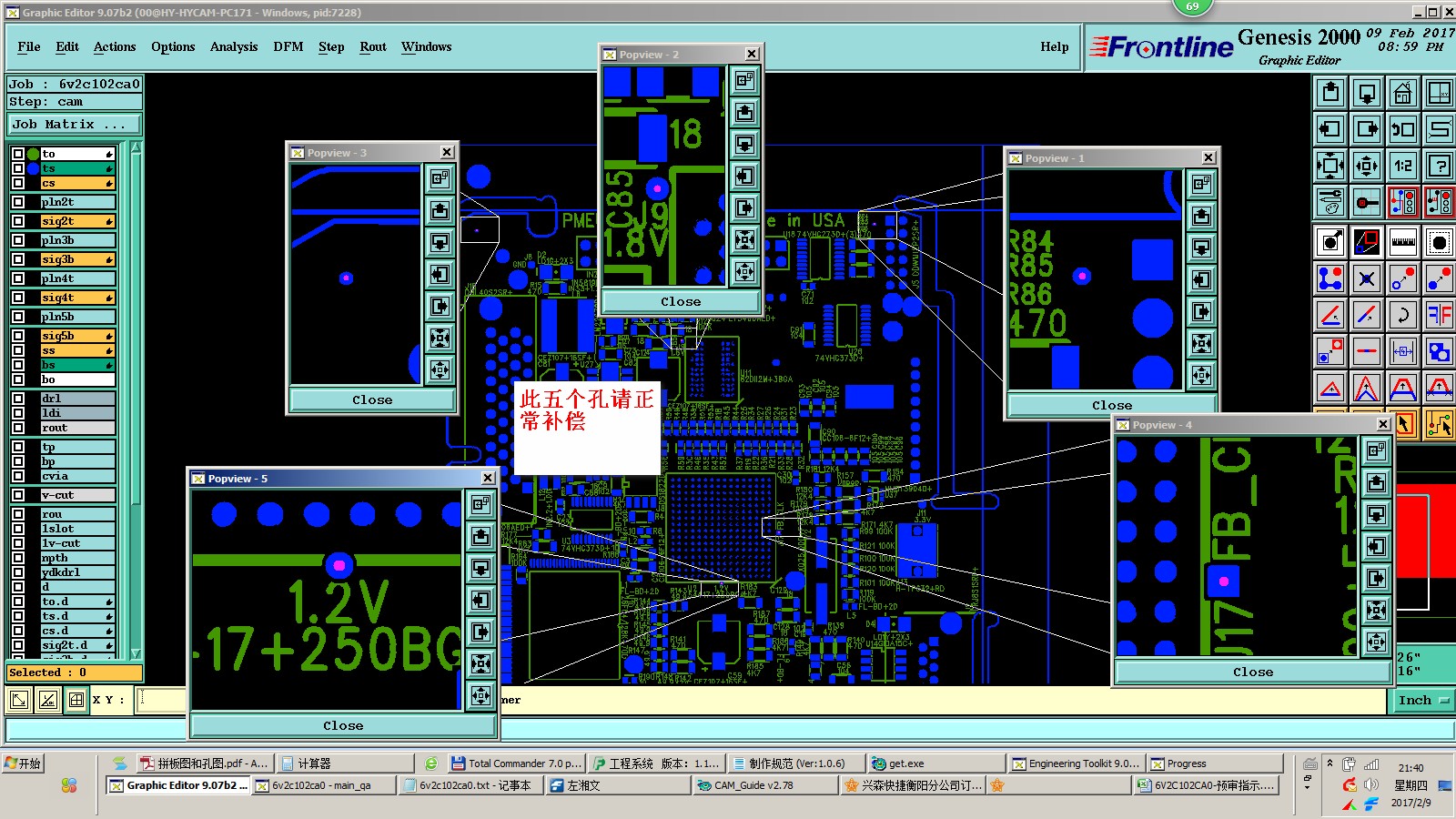Click the blue color dot on layer 'ts'
The width and height of the screenshot is (1456, 819).
[x=34, y=168]
